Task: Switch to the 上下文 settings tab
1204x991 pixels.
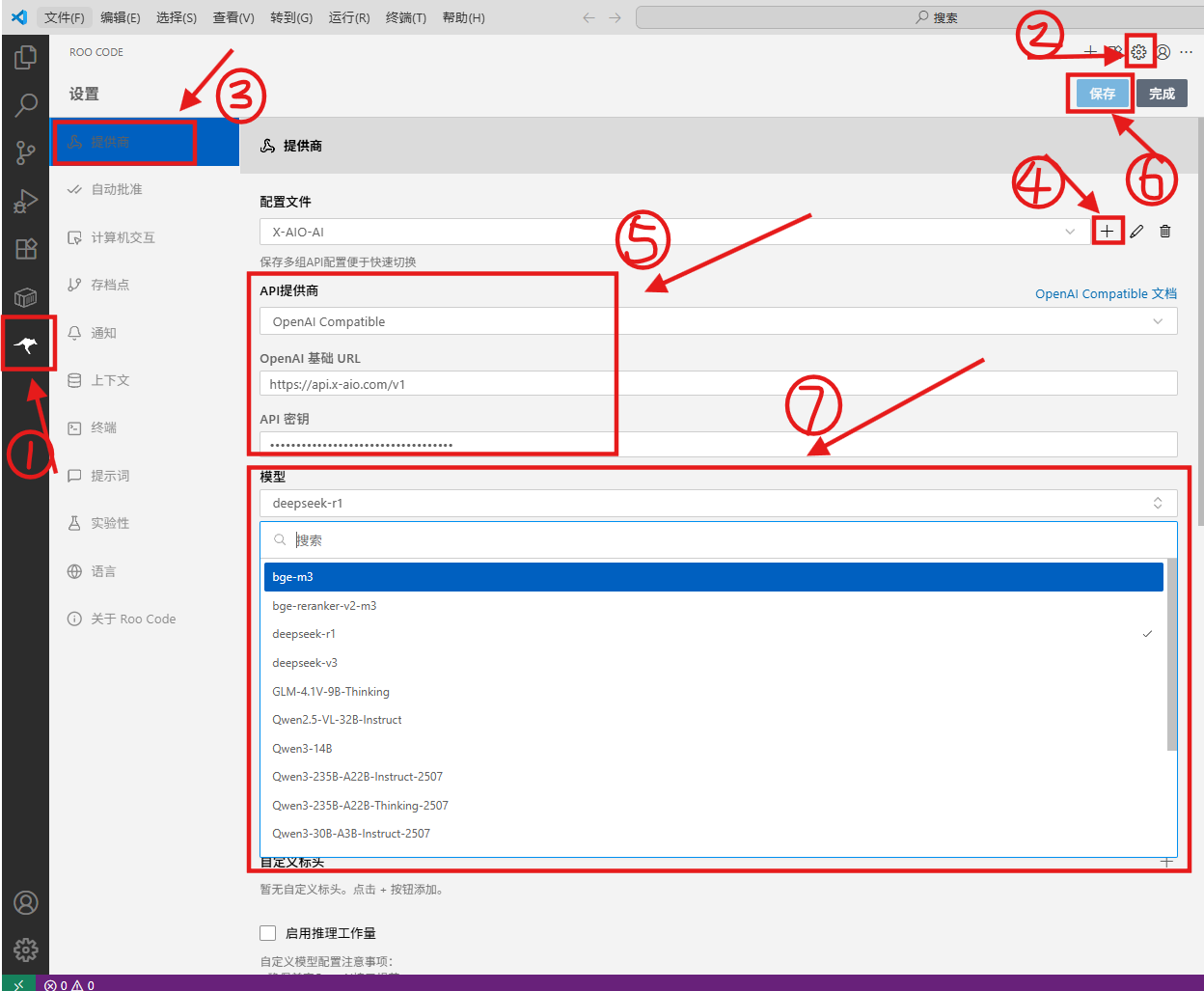Action: click(145, 380)
